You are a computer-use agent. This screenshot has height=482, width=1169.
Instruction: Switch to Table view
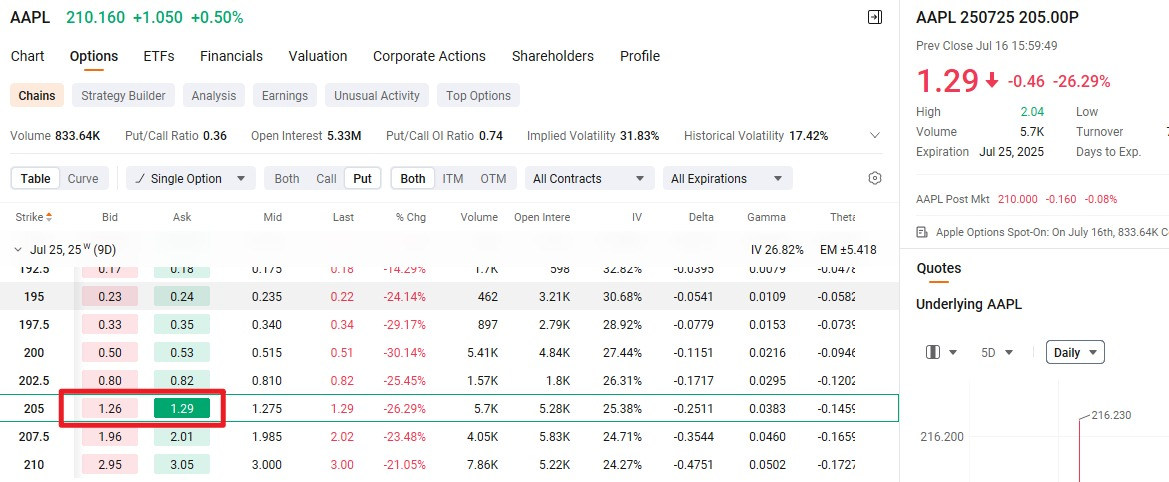coord(36,179)
